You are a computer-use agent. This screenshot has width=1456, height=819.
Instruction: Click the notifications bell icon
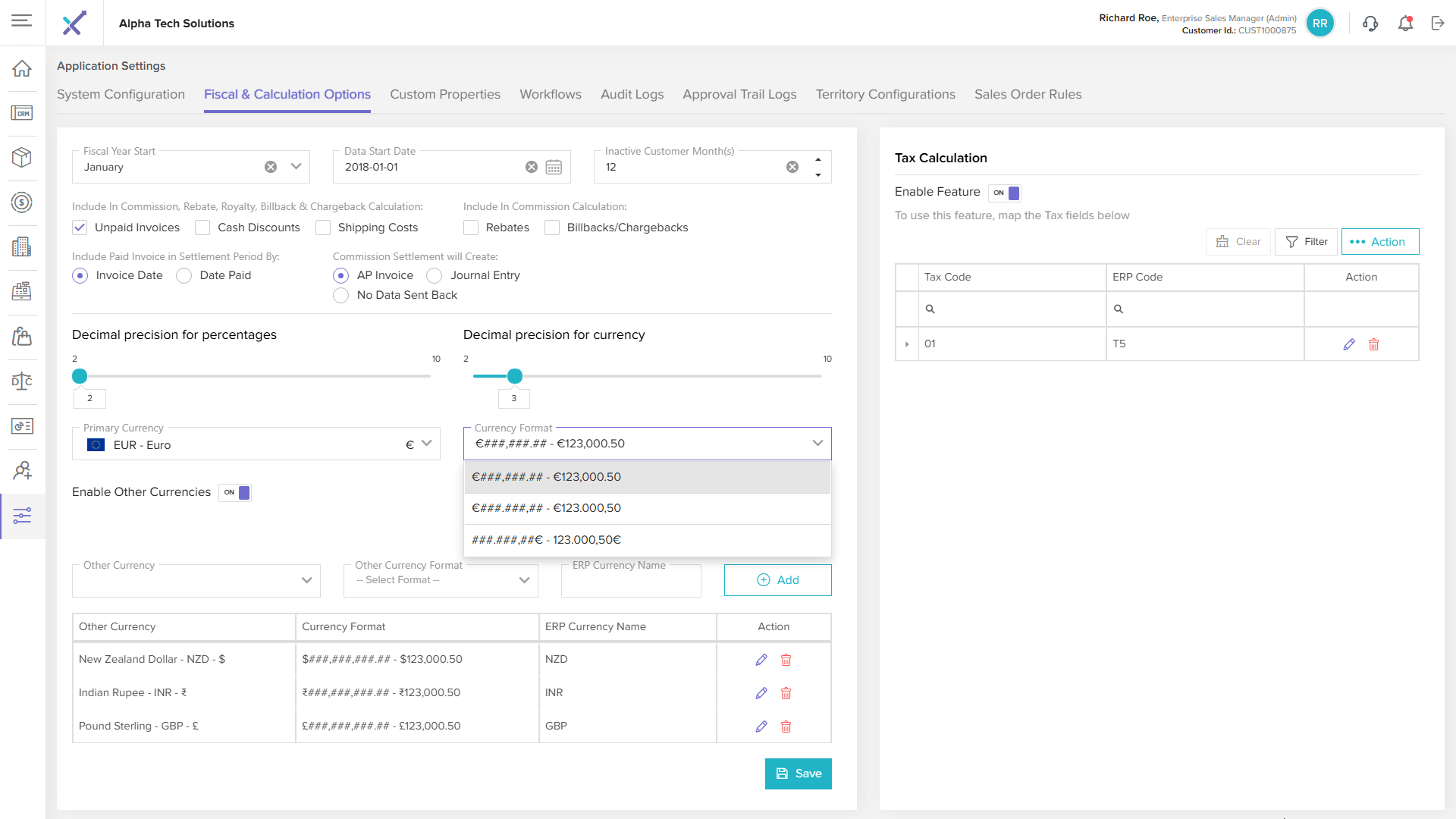tap(1405, 24)
